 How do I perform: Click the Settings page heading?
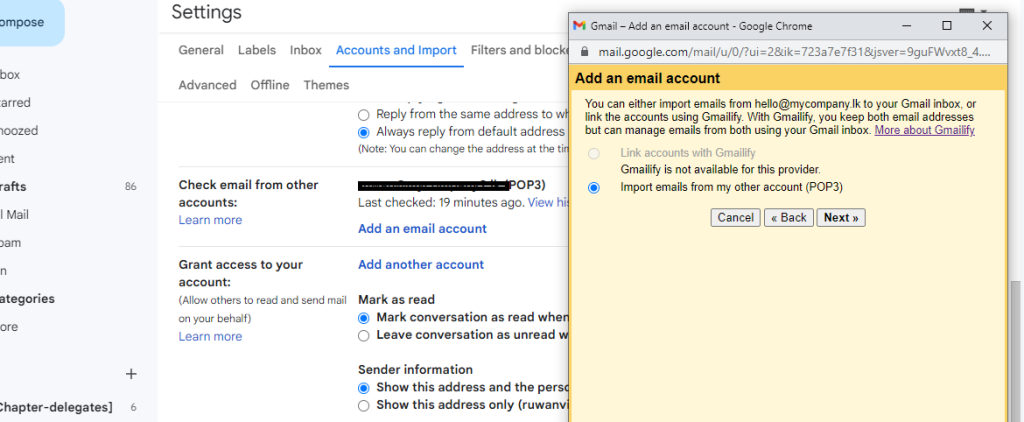pyautogui.click(x=206, y=12)
